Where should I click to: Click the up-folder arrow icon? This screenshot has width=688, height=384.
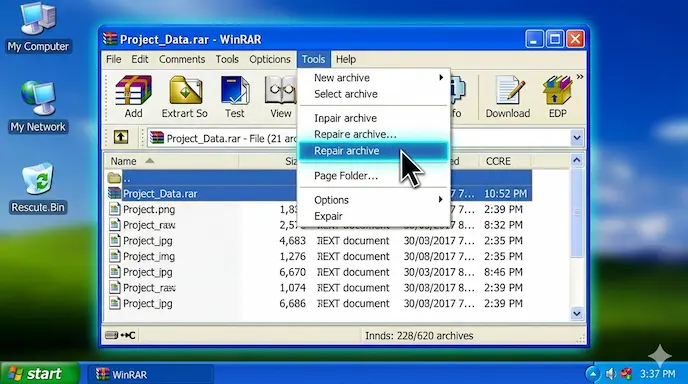point(121,137)
